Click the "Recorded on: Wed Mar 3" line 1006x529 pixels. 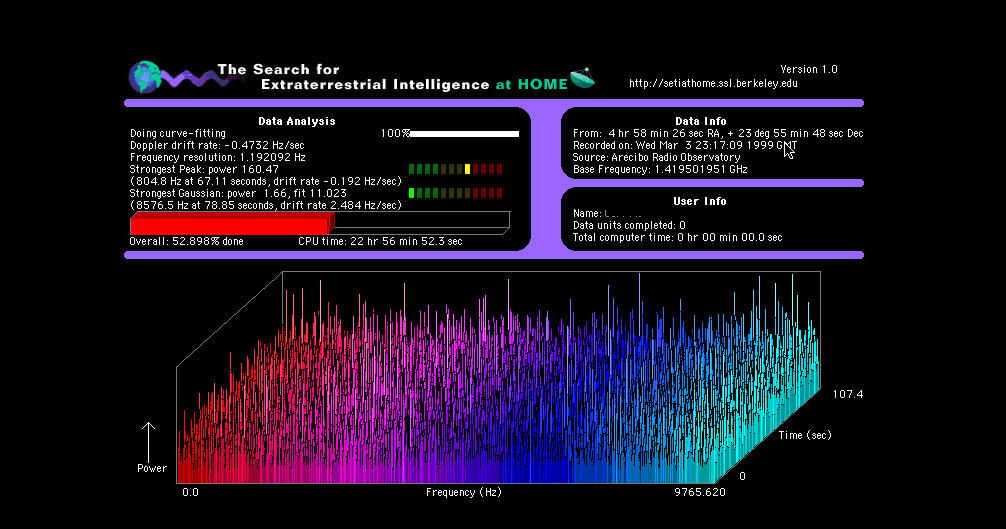click(685, 146)
